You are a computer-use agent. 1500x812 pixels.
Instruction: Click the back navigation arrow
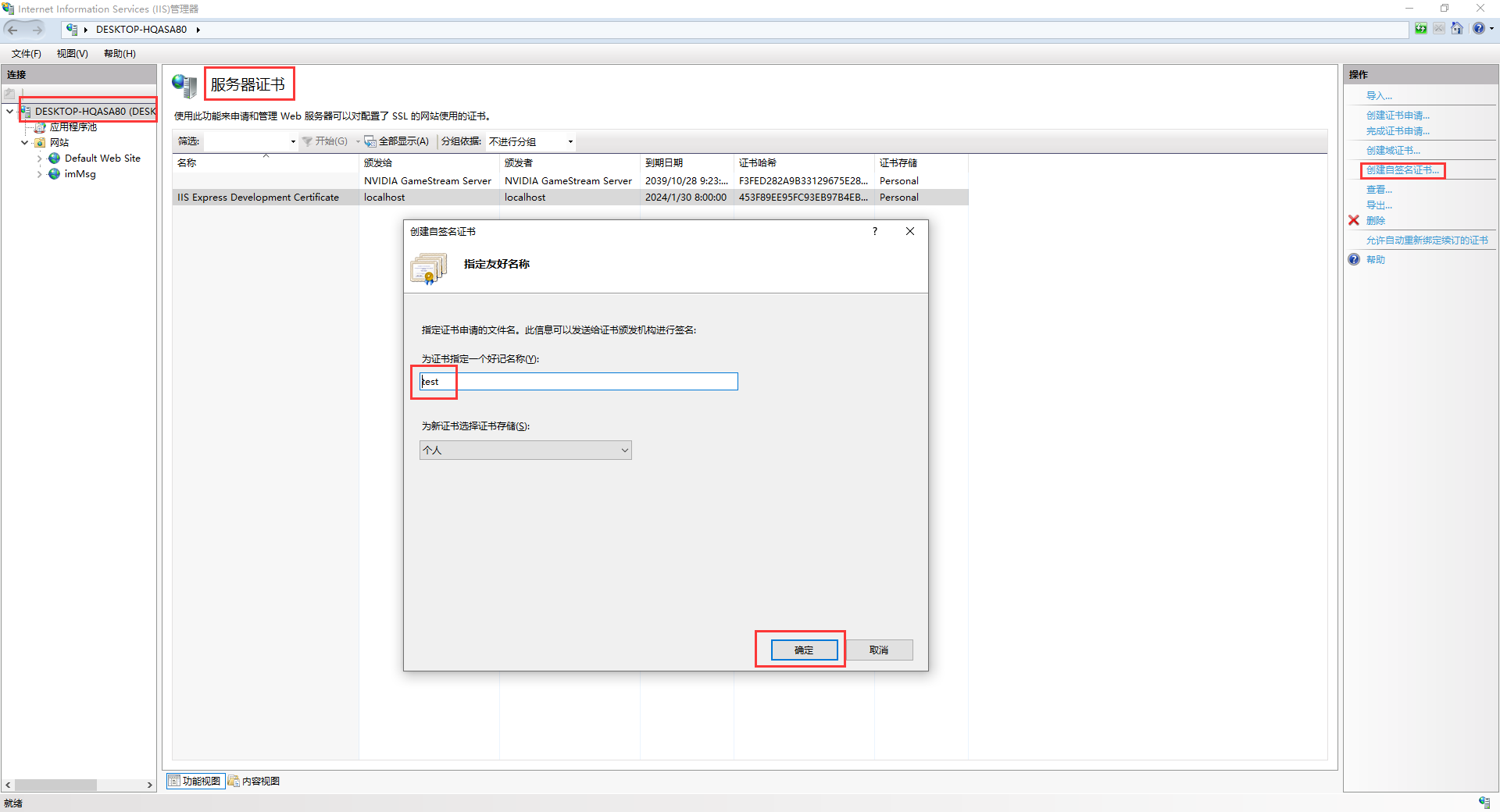point(13,30)
